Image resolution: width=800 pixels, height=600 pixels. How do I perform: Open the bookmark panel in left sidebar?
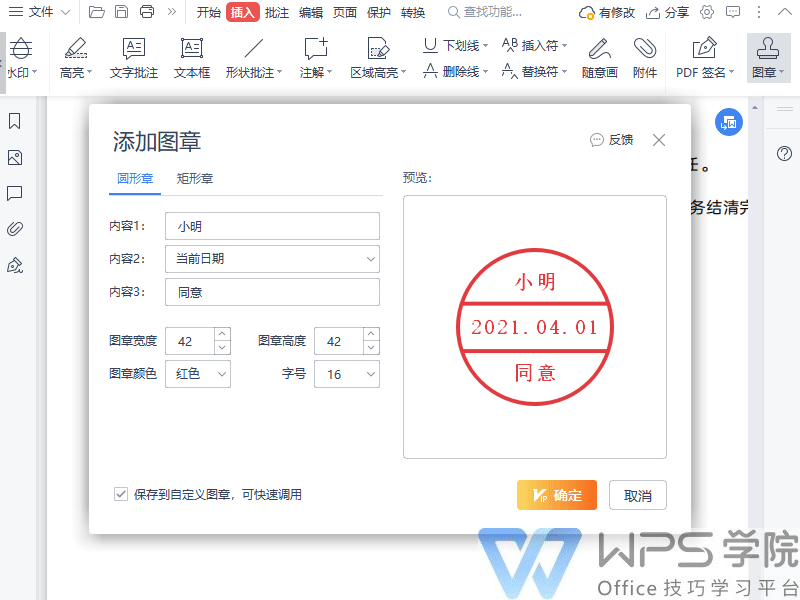(x=15, y=121)
